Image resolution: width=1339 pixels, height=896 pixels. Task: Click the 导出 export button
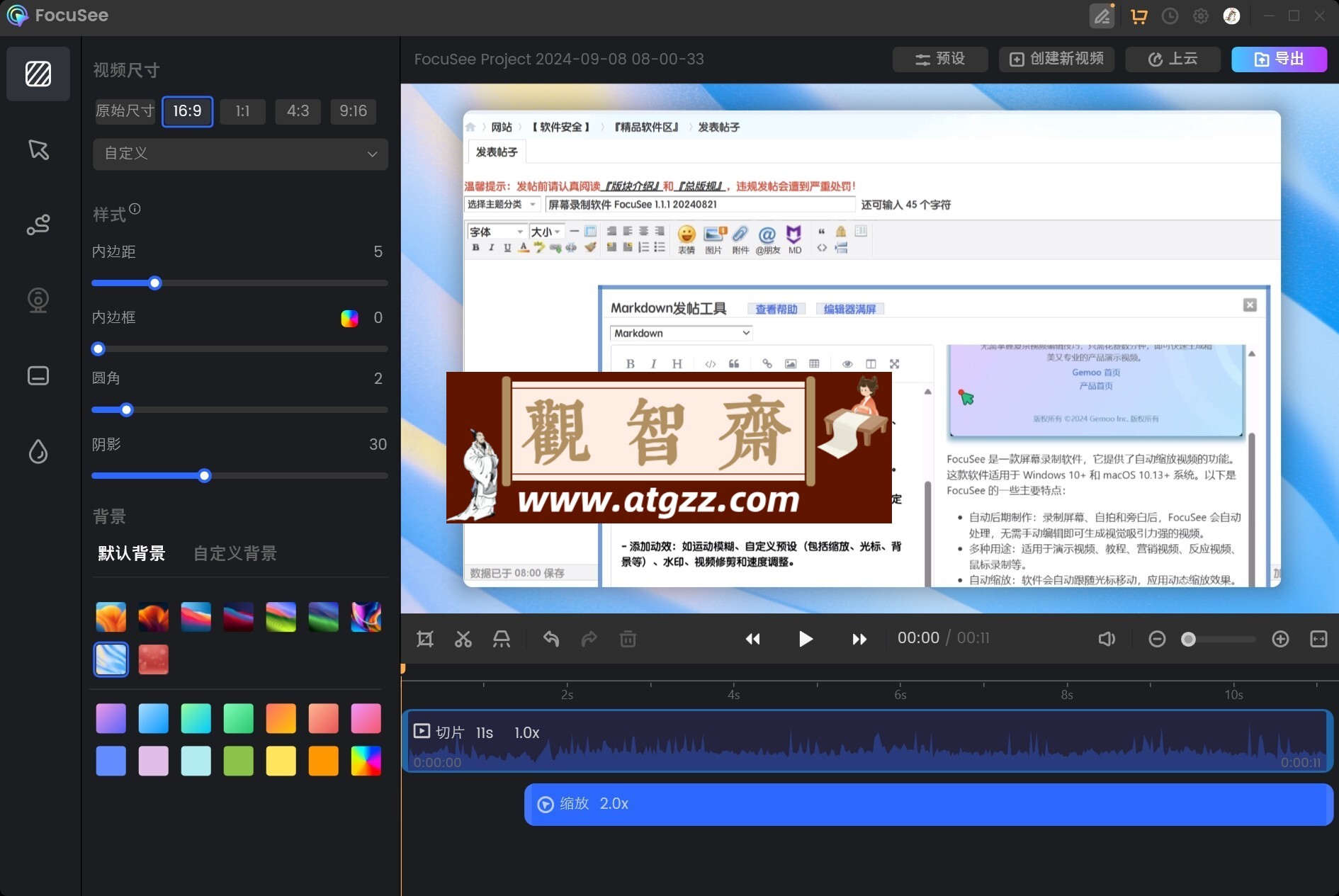[1279, 59]
